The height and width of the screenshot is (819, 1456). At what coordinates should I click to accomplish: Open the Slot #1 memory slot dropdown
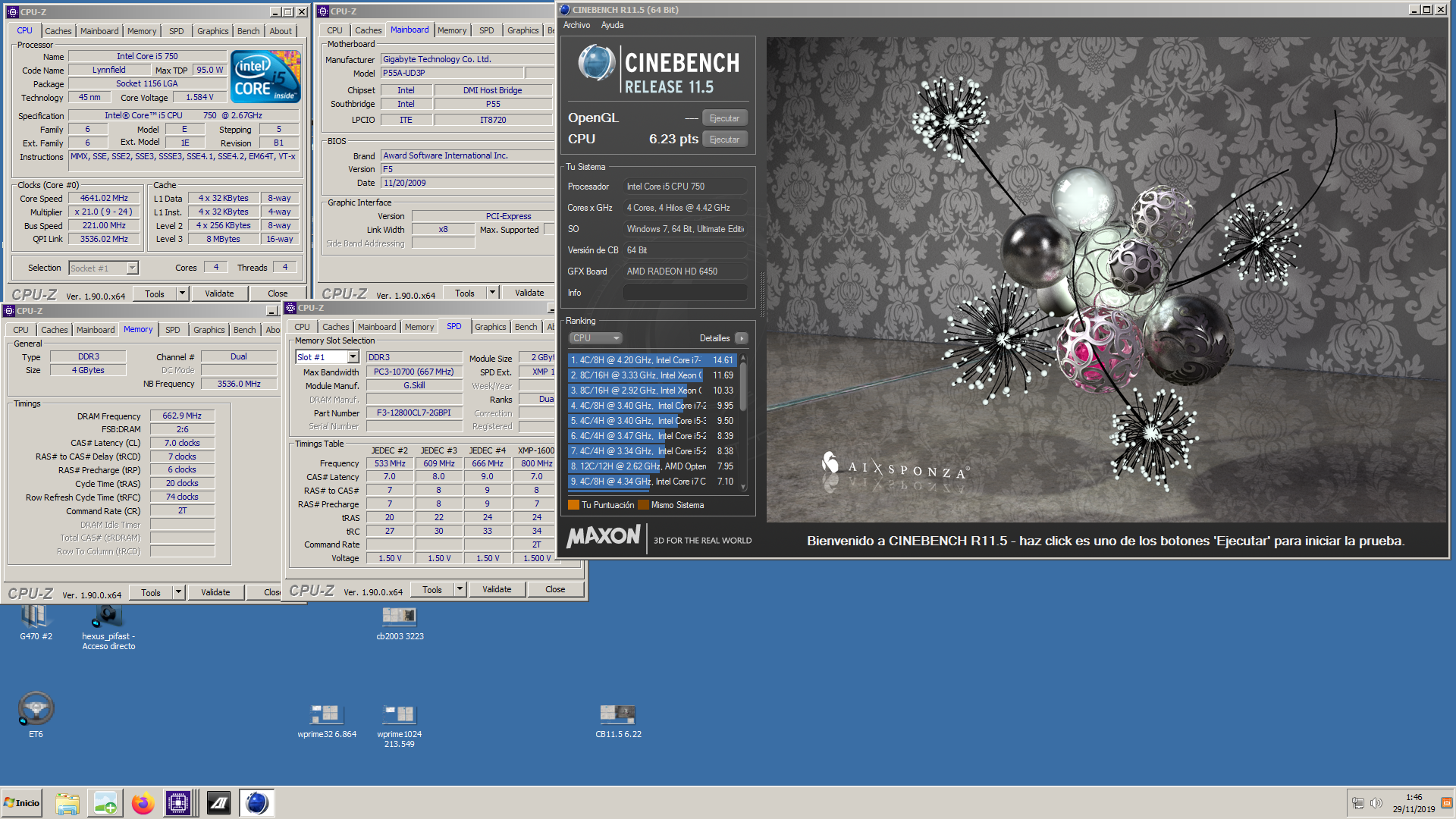click(x=353, y=357)
